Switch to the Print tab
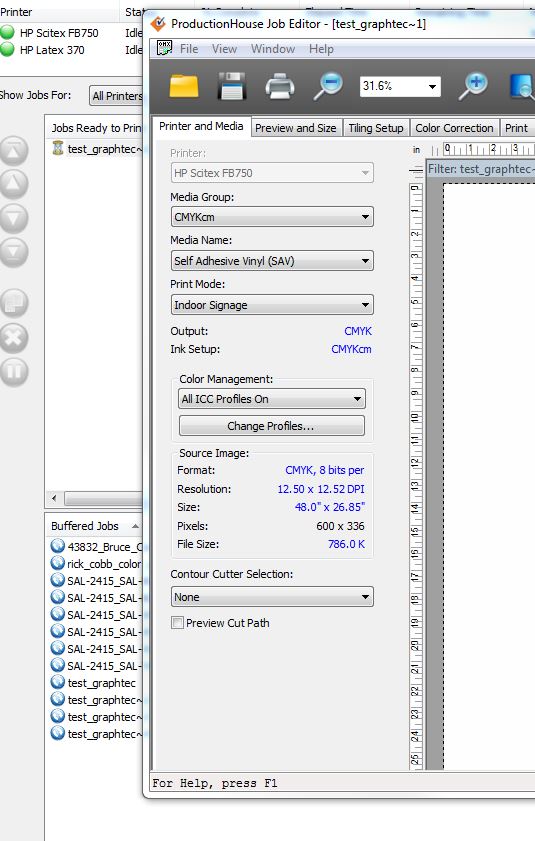The width and height of the screenshot is (535, 841). (x=516, y=128)
